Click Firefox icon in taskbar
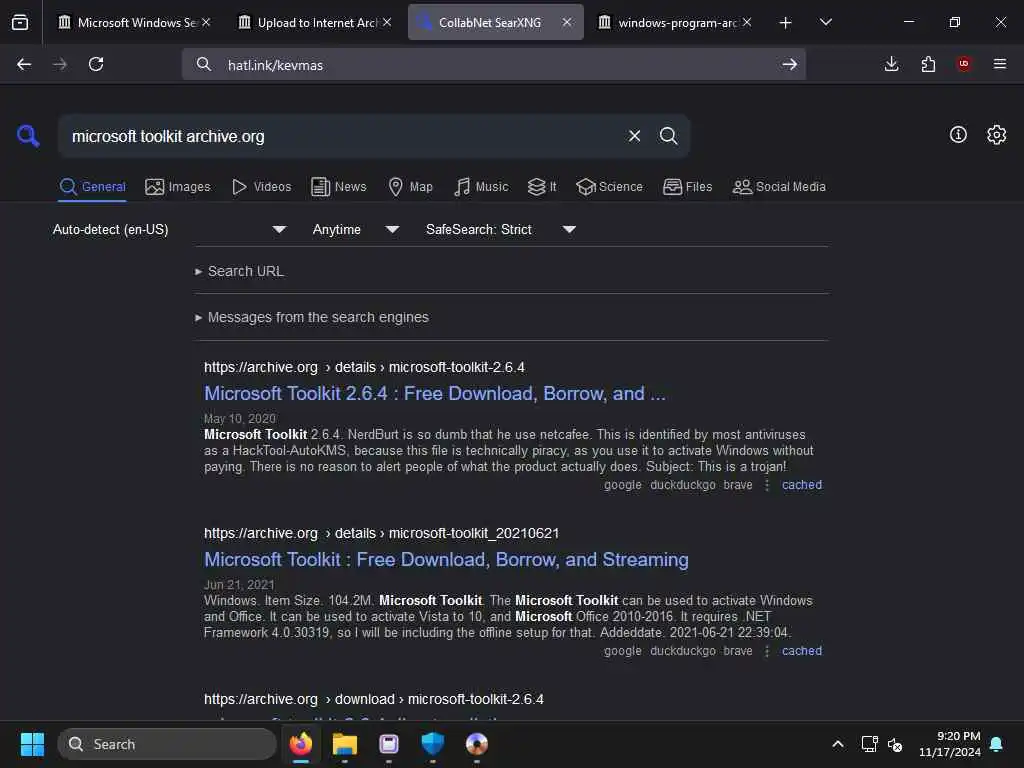The width and height of the screenshot is (1024, 768). click(301, 744)
